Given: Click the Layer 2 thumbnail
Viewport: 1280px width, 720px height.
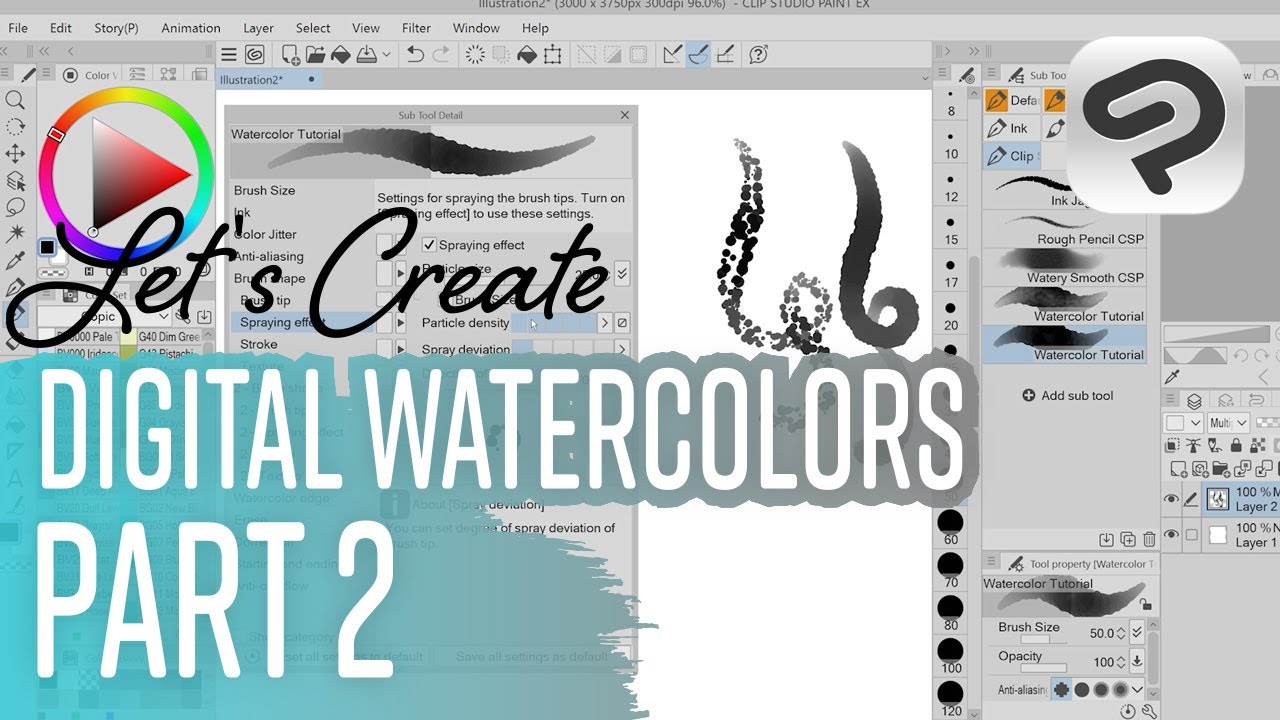Looking at the screenshot, I should [1217, 498].
